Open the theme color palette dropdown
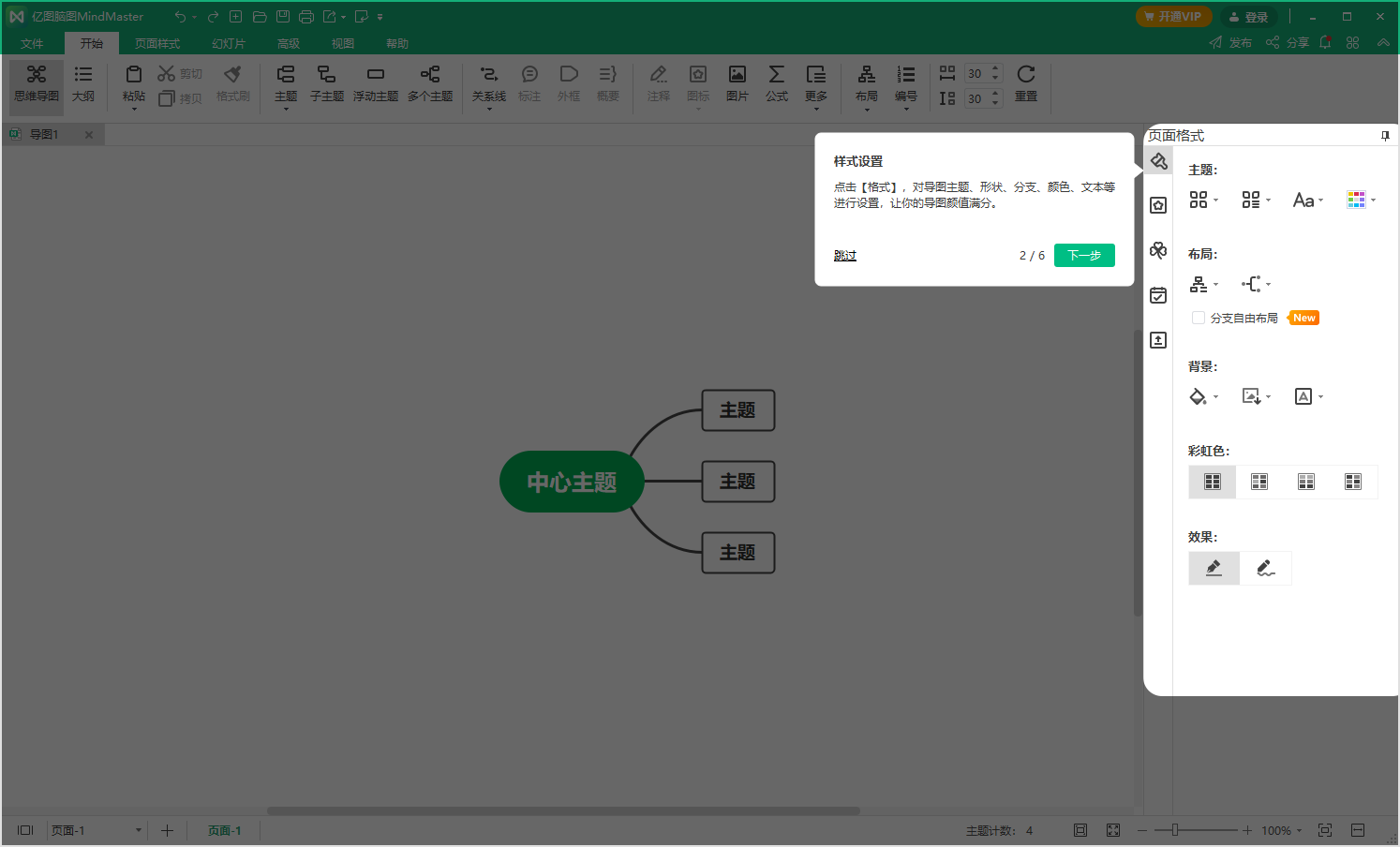 click(x=1362, y=200)
